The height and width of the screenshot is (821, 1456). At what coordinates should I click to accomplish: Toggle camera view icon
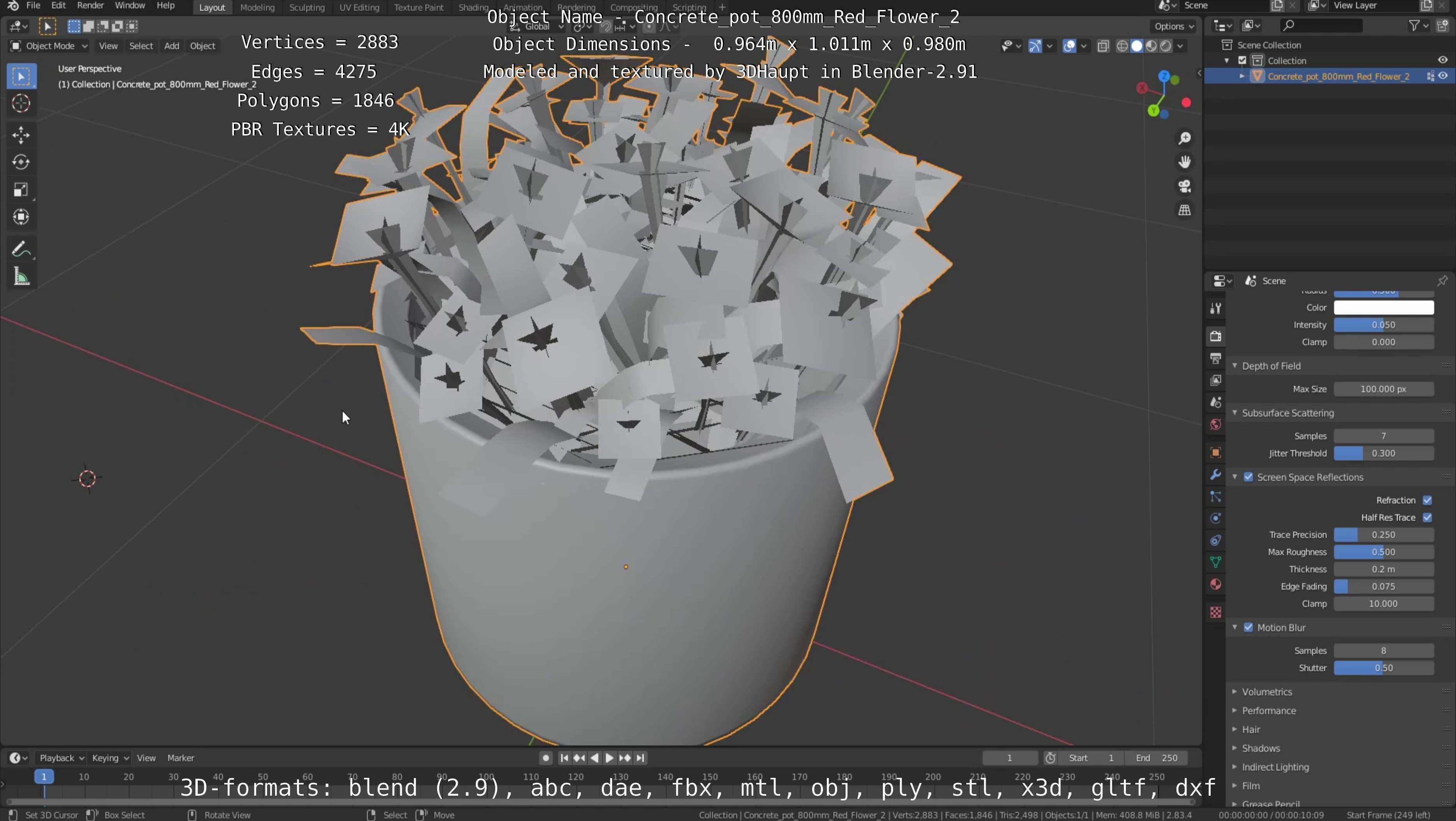point(1184,186)
